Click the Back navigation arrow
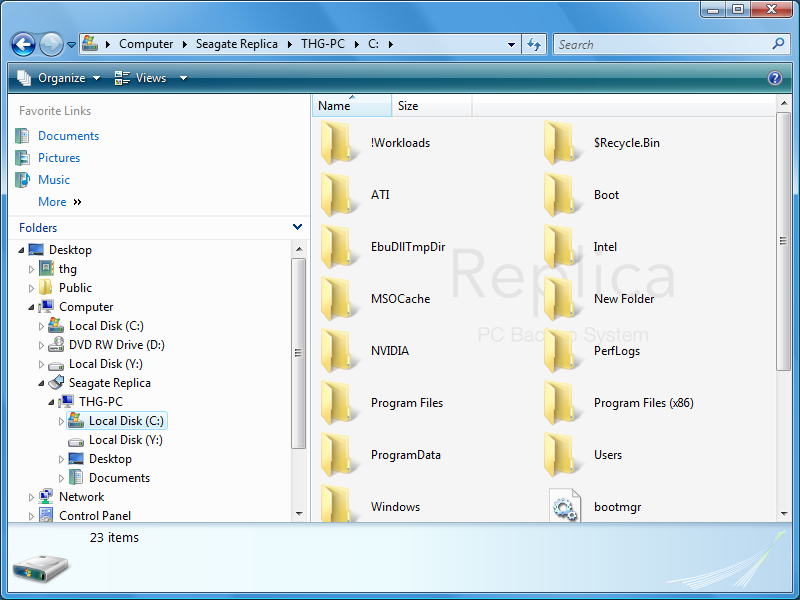The image size is (800, 600). click(x=22, y=44)
